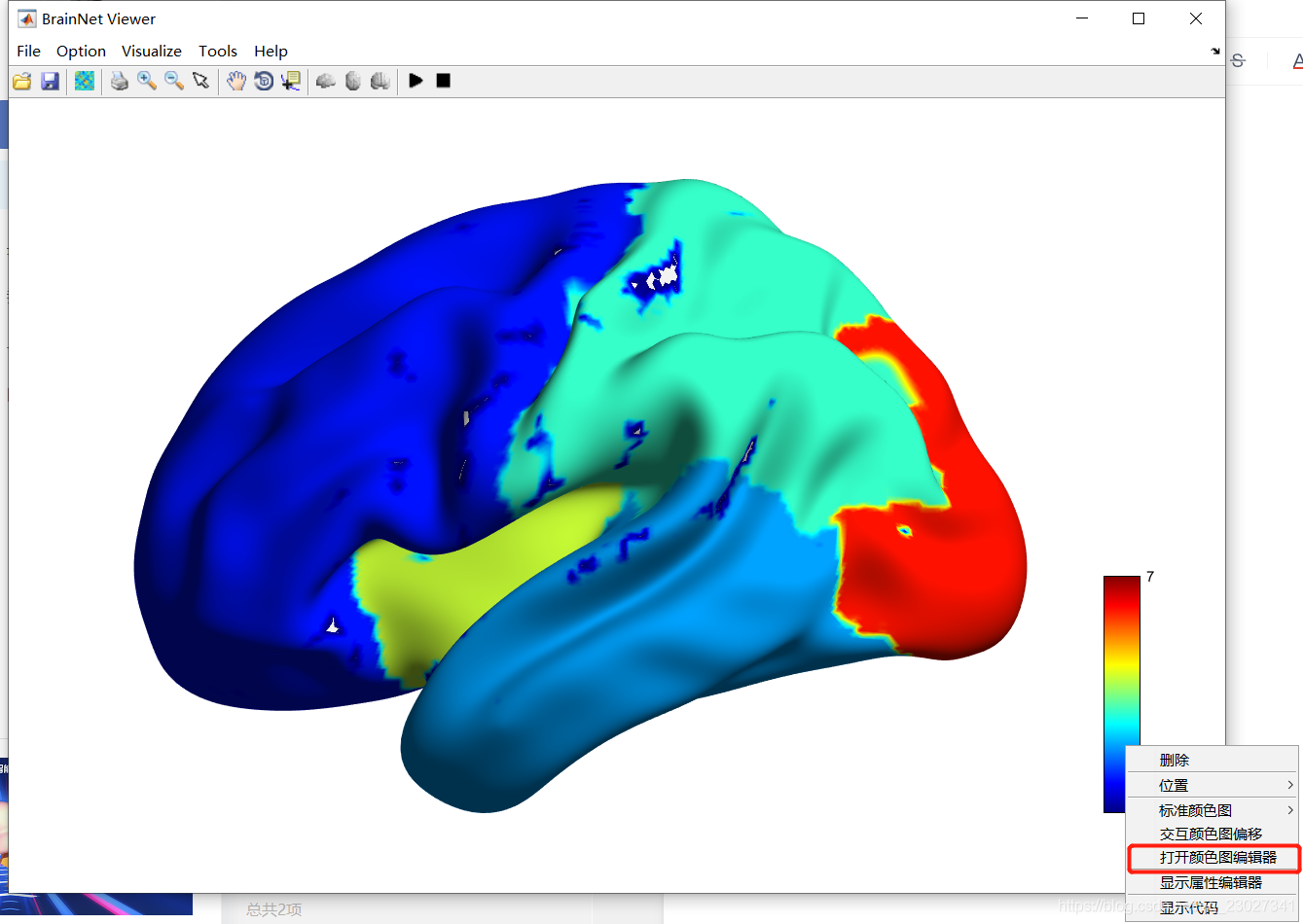
Task: Maximize the BrainNet Viewer window
Action: click(x=1139, y=18)
